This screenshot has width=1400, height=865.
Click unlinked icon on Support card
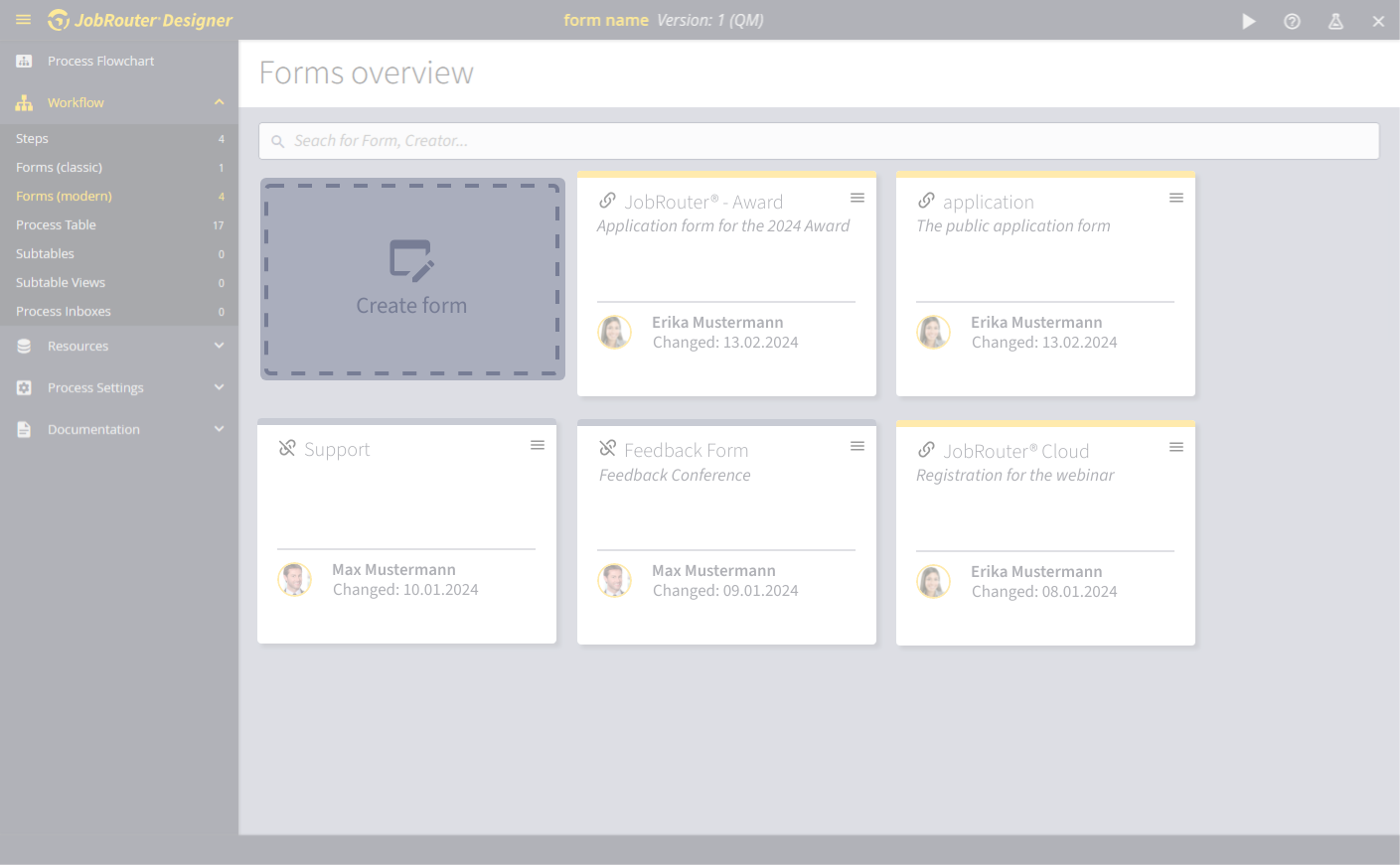coord(287,448)
